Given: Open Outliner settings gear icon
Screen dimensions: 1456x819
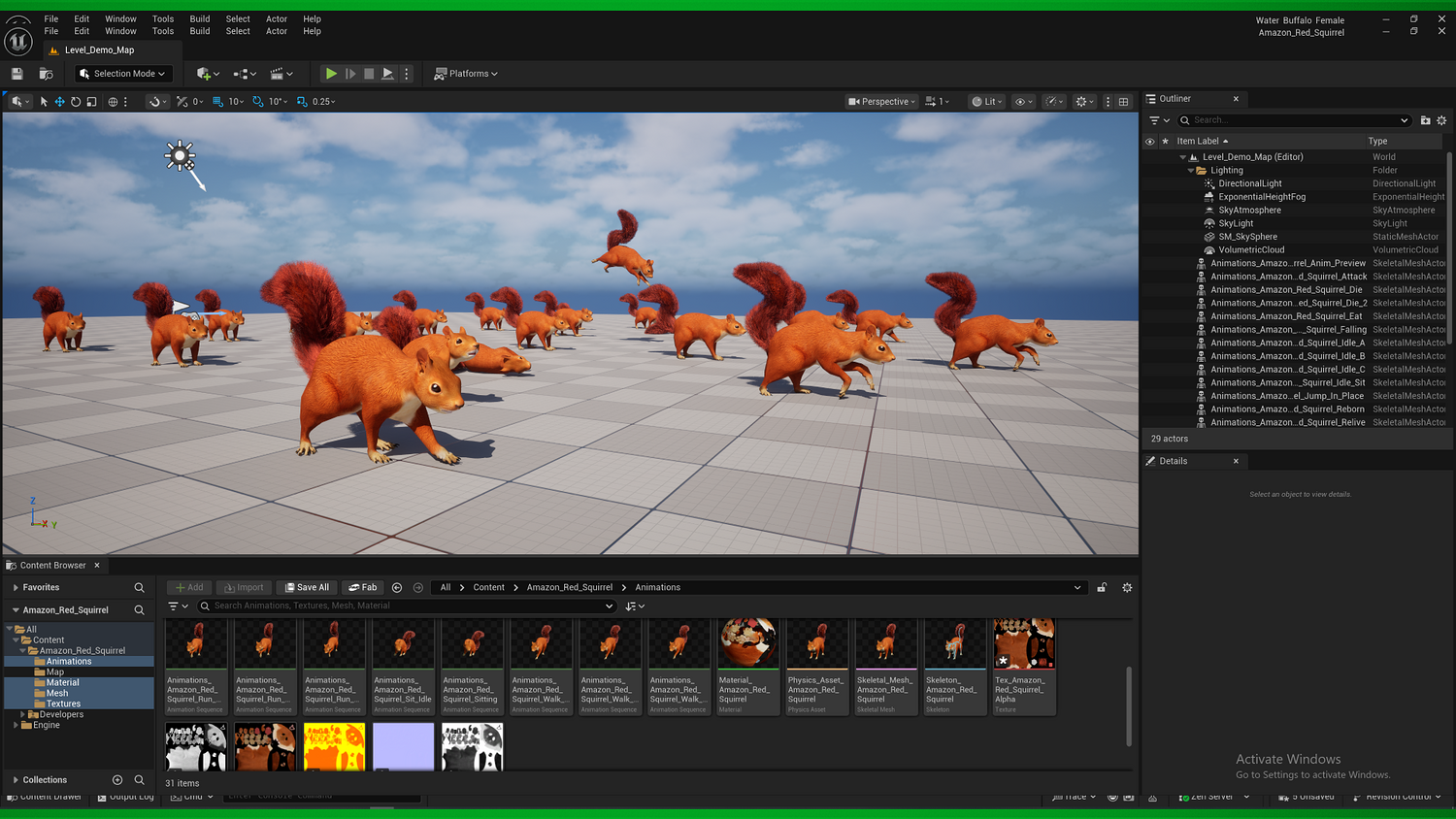Looking at the screenshot, I should tap(1441, 120).
